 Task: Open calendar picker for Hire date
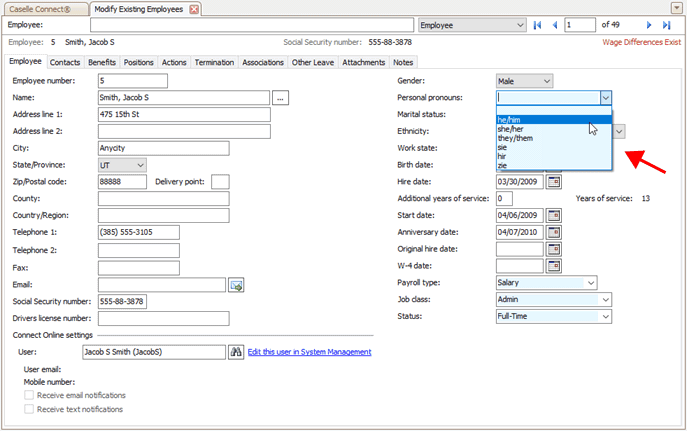(x=554, y=182)
